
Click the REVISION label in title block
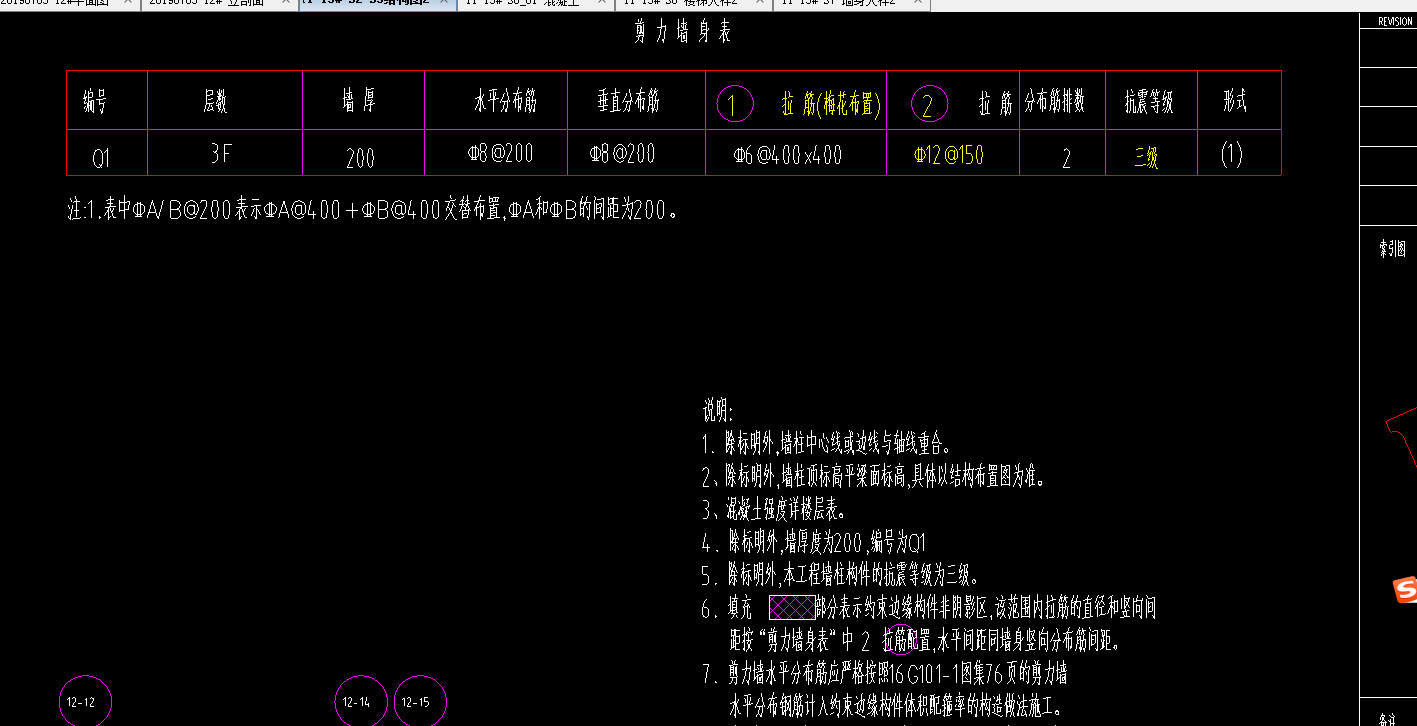[1394, 22]
